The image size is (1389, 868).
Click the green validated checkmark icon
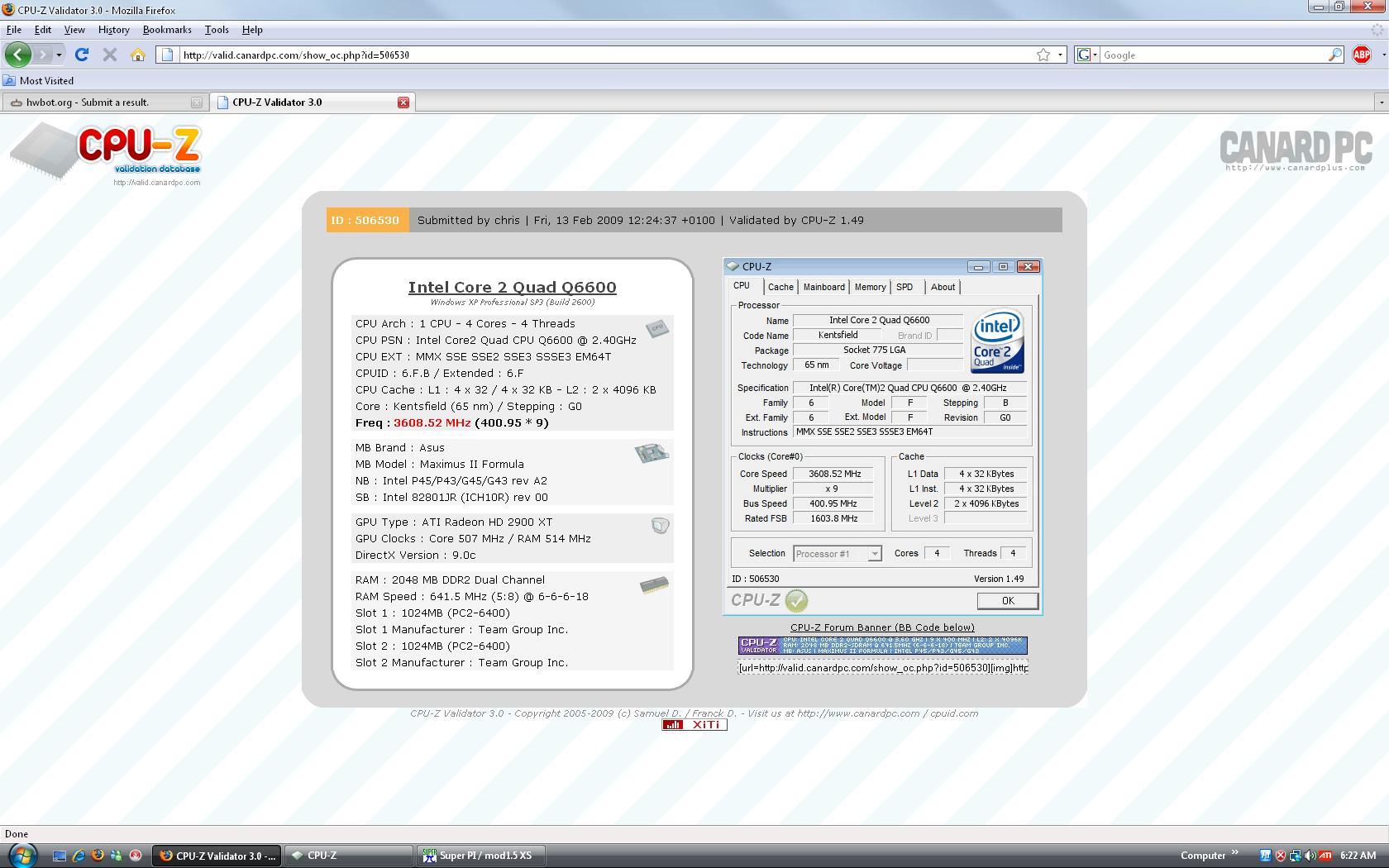pos(796,600)
